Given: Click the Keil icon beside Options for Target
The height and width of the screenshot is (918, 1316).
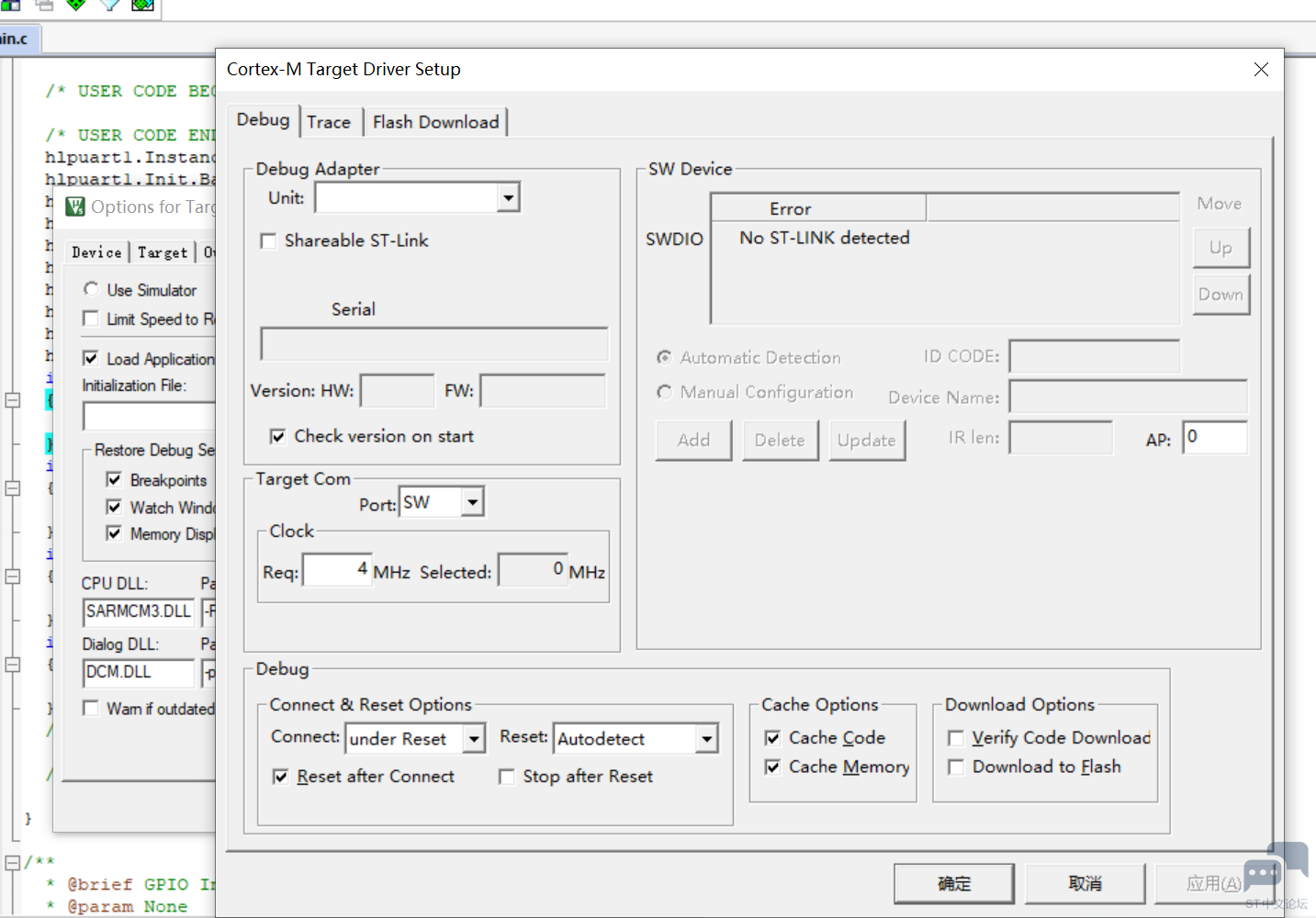Looking at the screenshot, I should click(x=75, y=207).
